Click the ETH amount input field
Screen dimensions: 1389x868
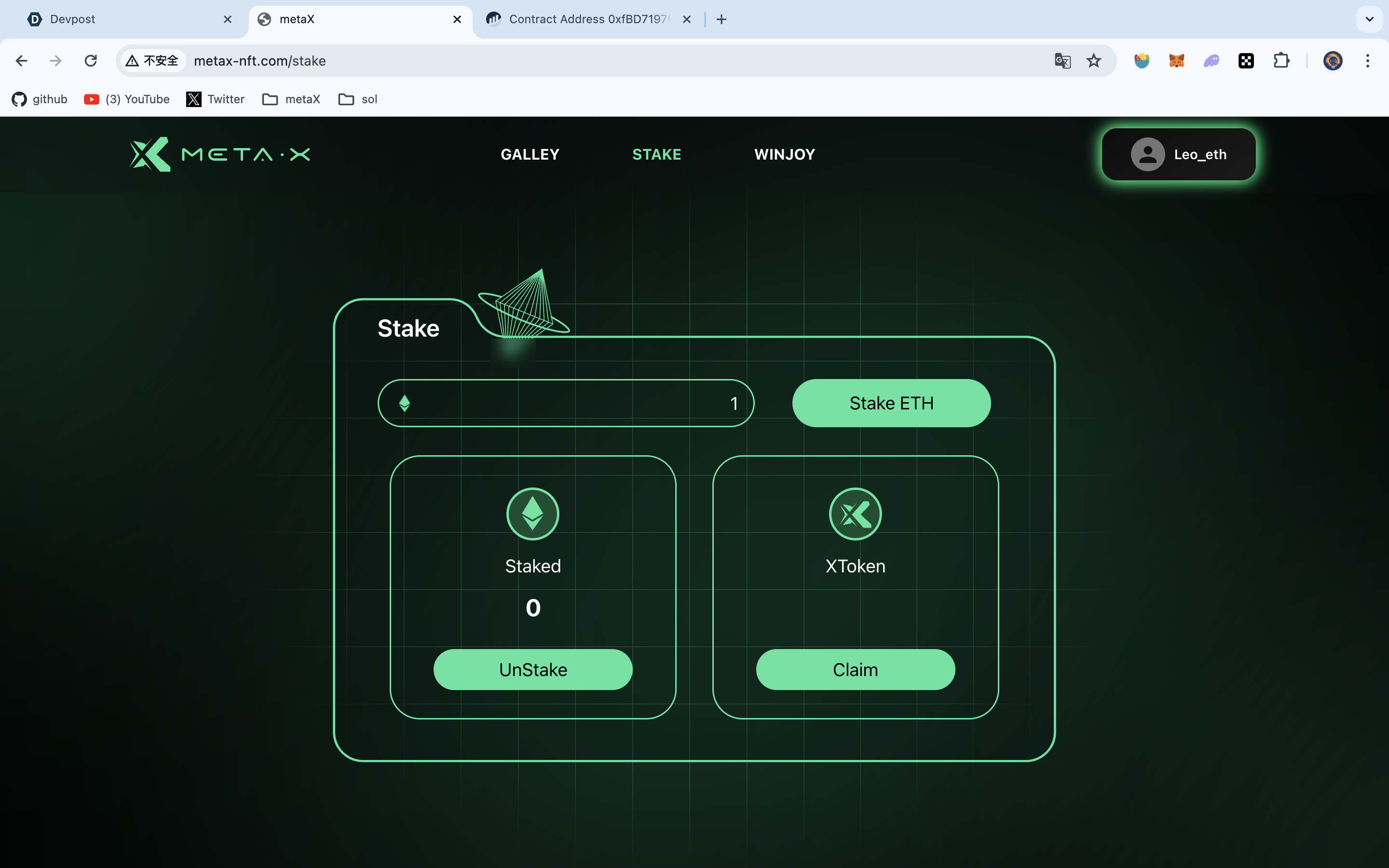pyautogui.click(x=565, y=403)
